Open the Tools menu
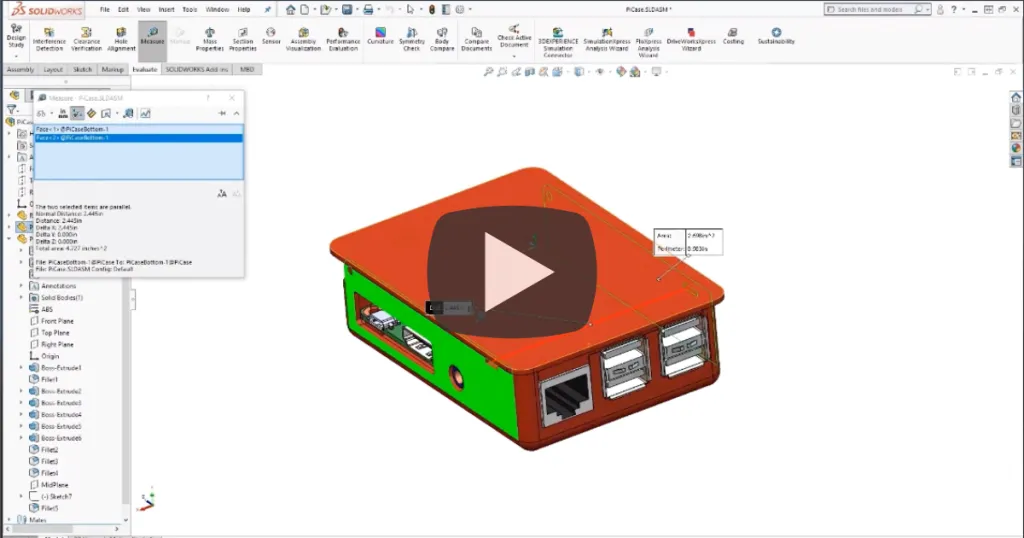Image resolution: width=1024 pixels, height=538 pixels. pos(189,10)
